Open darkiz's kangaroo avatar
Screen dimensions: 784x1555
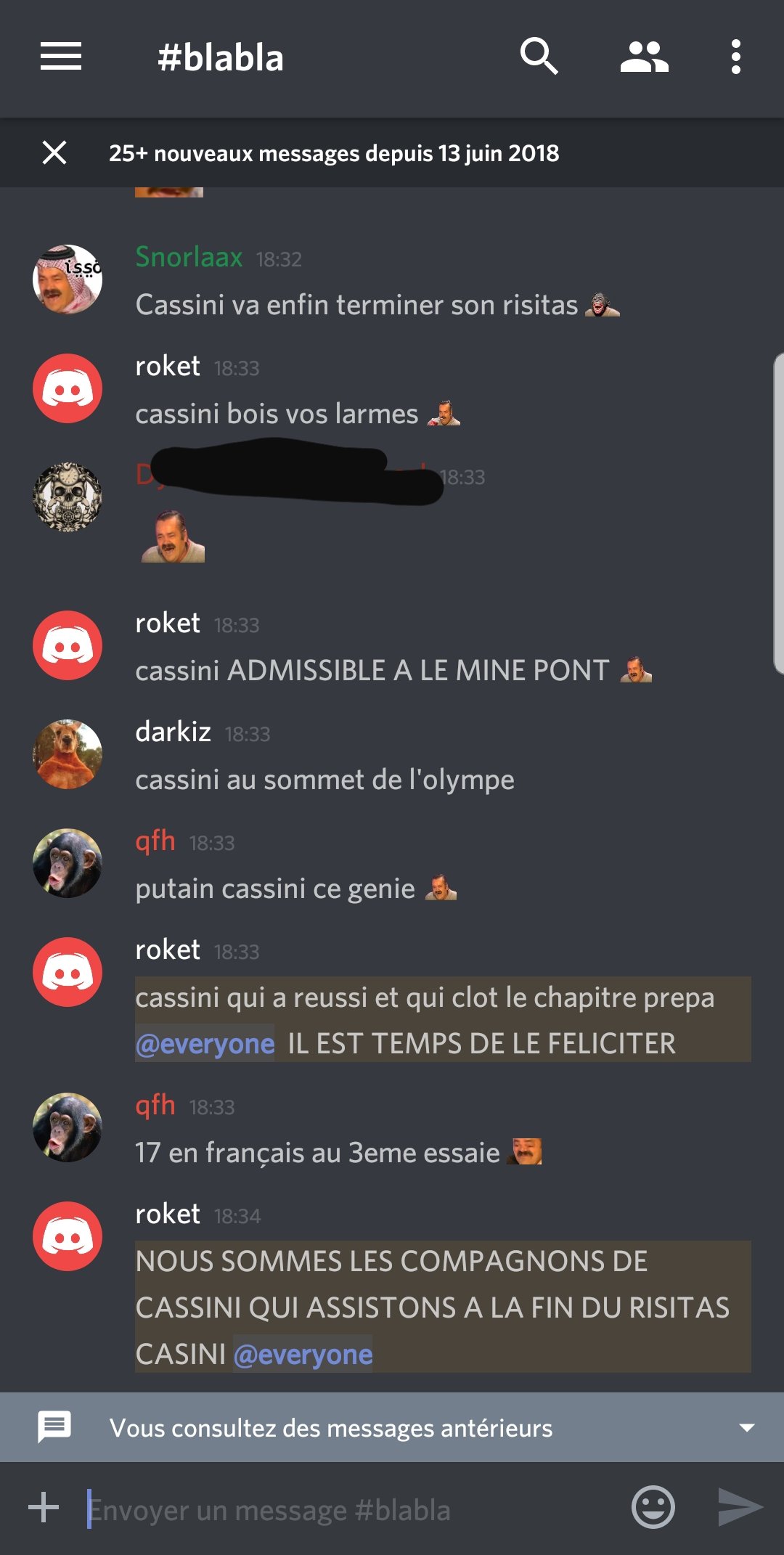click(68, 754)
